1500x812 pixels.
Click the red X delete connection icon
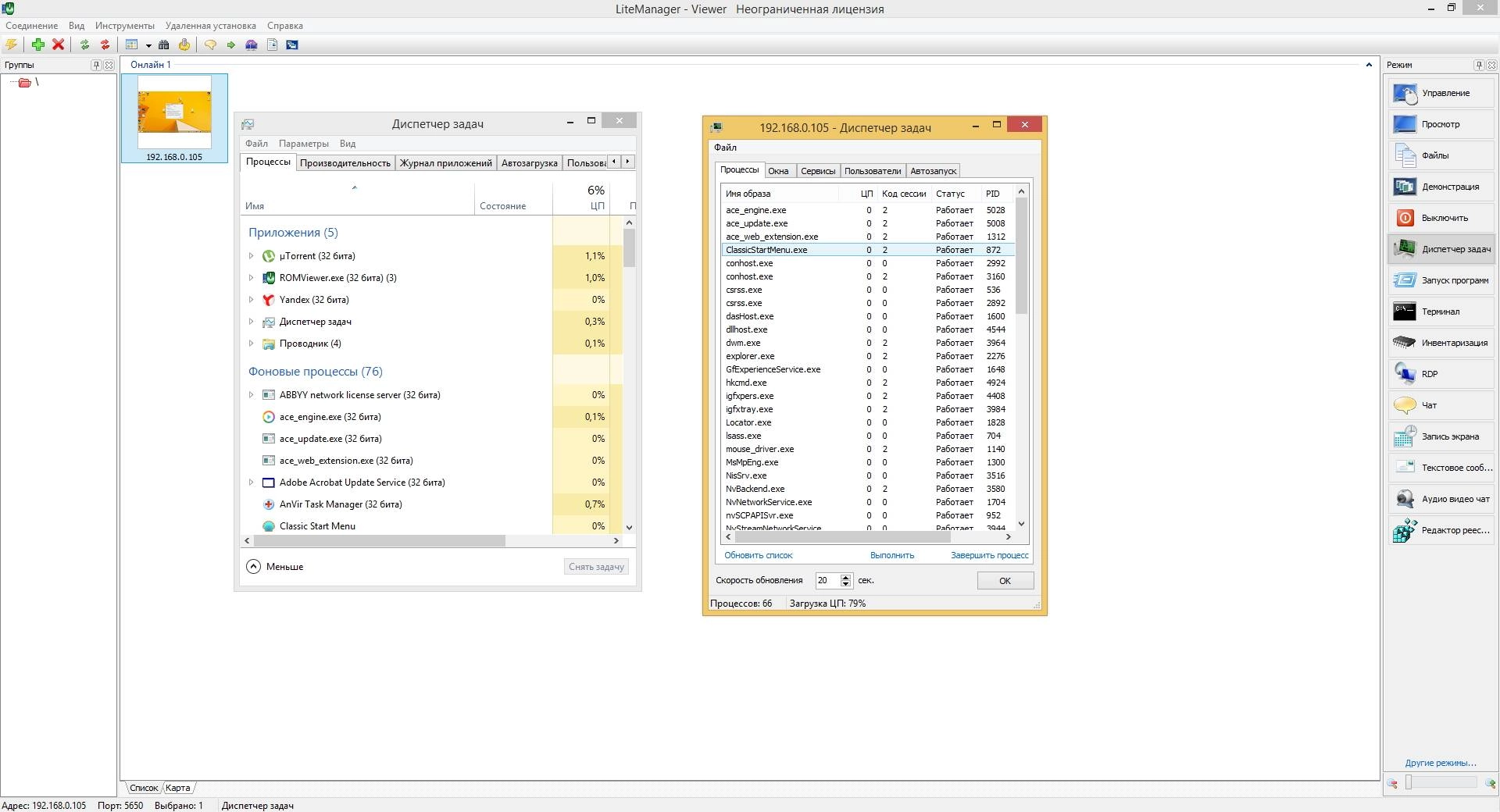coord(58,45)
